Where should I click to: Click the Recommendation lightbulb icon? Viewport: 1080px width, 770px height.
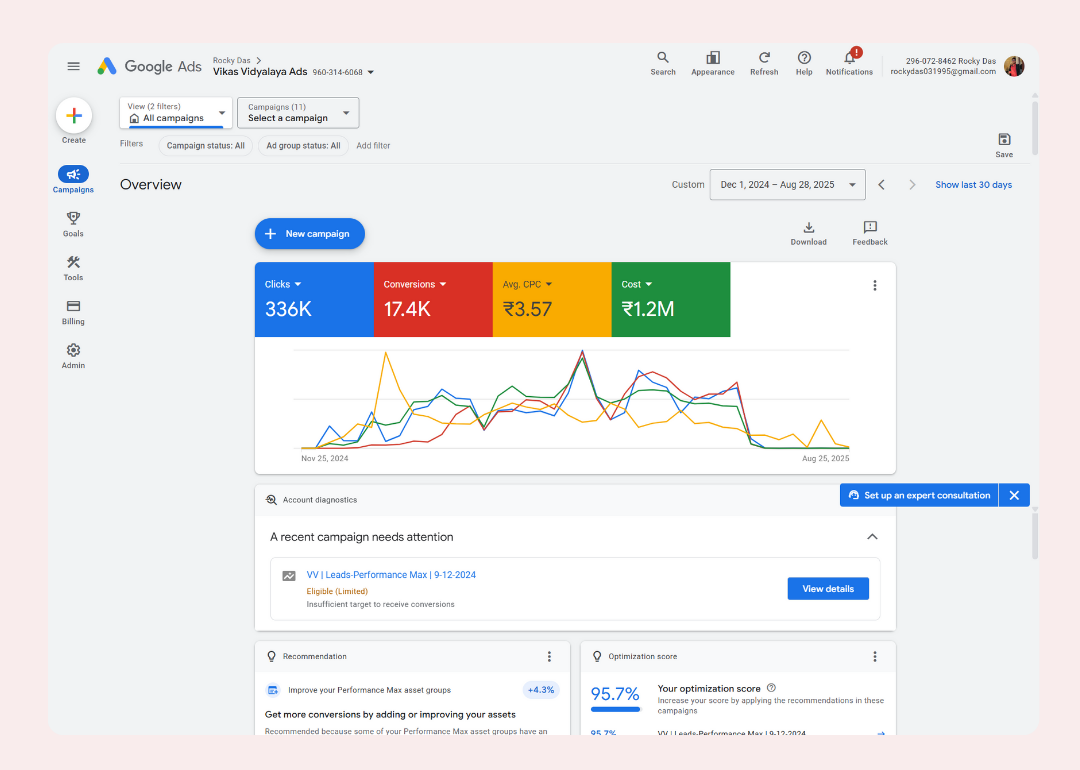(x=271, y=656)
